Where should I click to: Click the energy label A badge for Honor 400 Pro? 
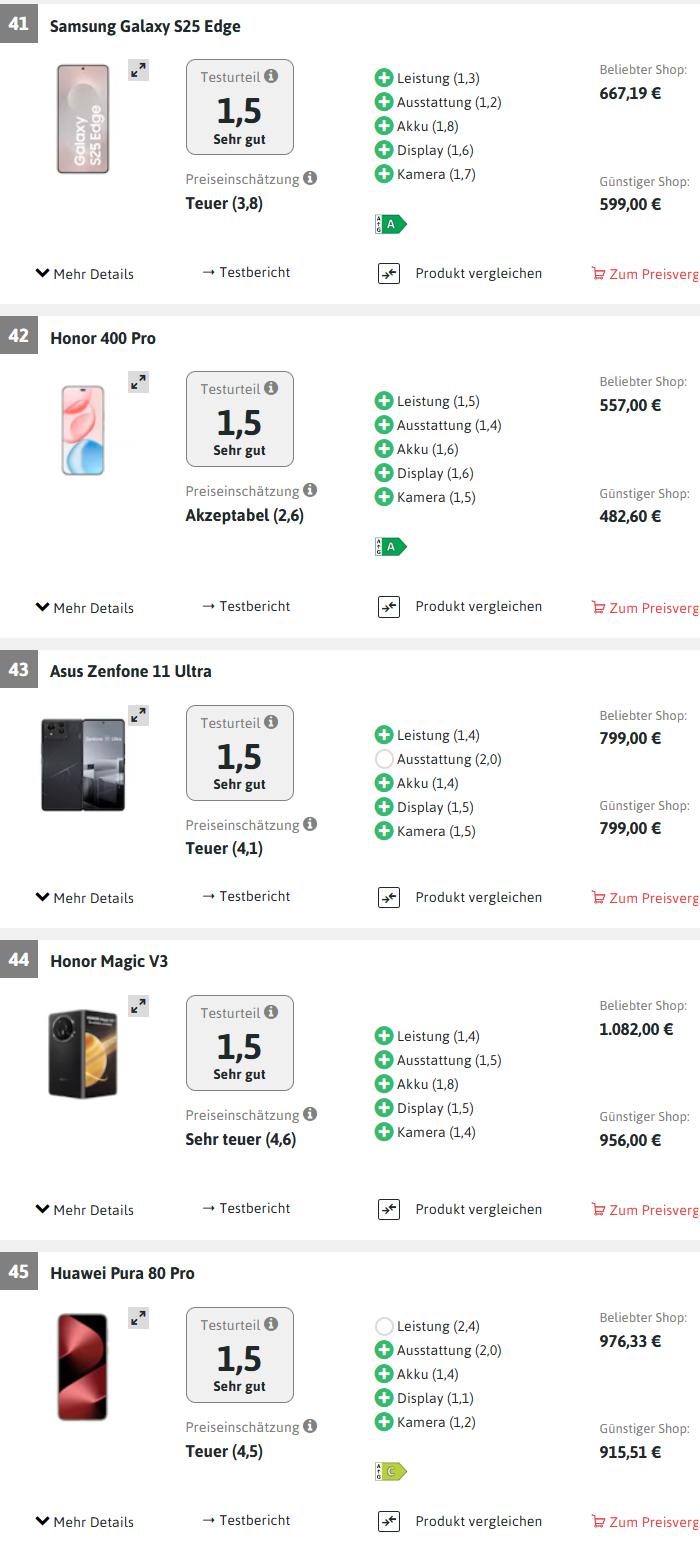click(390, 547)
